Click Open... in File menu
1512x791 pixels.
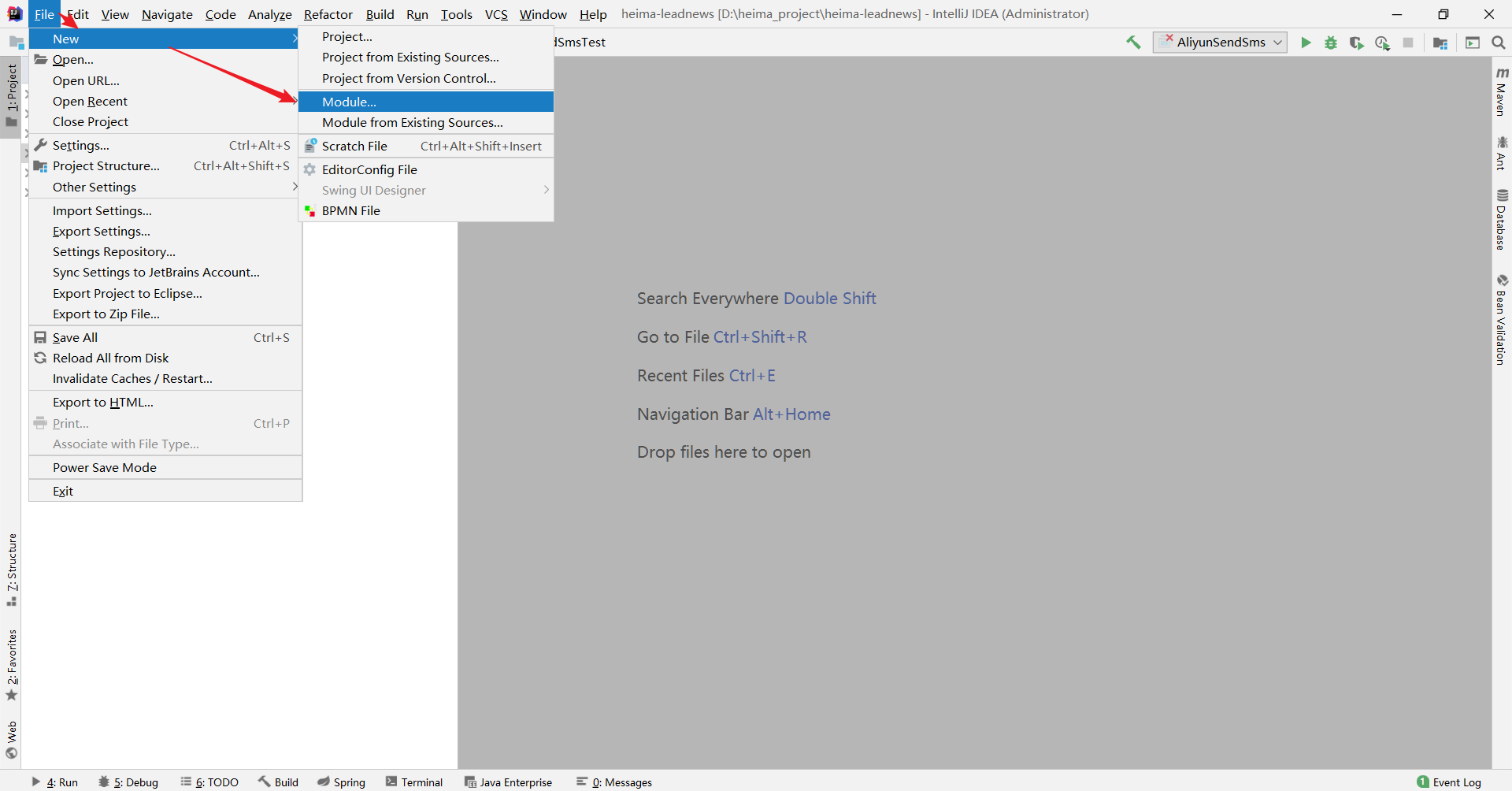pos(164,59)
